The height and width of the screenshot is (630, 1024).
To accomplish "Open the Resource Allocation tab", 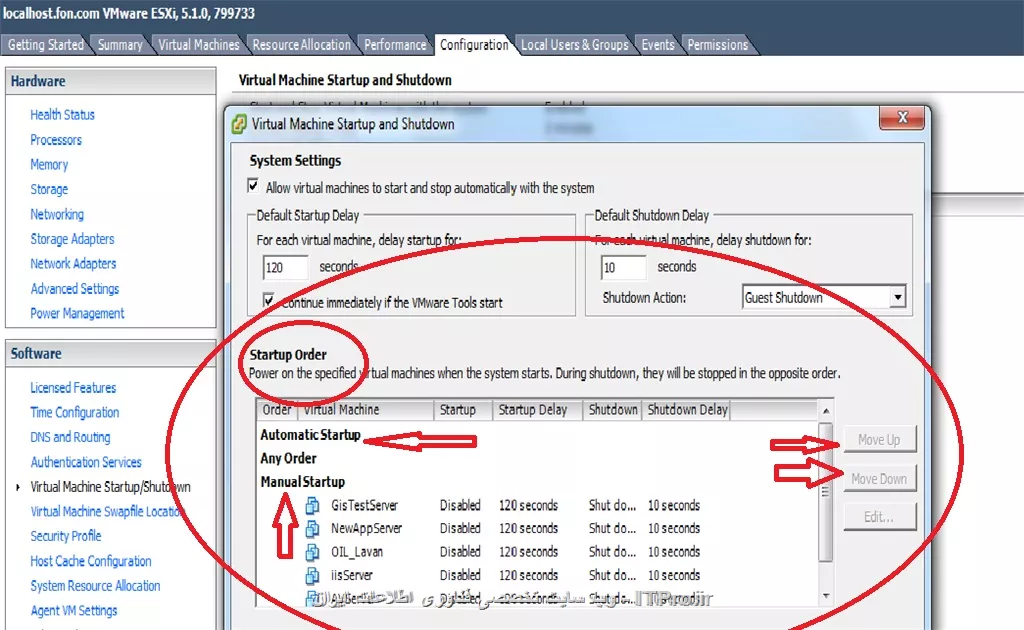I will tap(302, 45).
